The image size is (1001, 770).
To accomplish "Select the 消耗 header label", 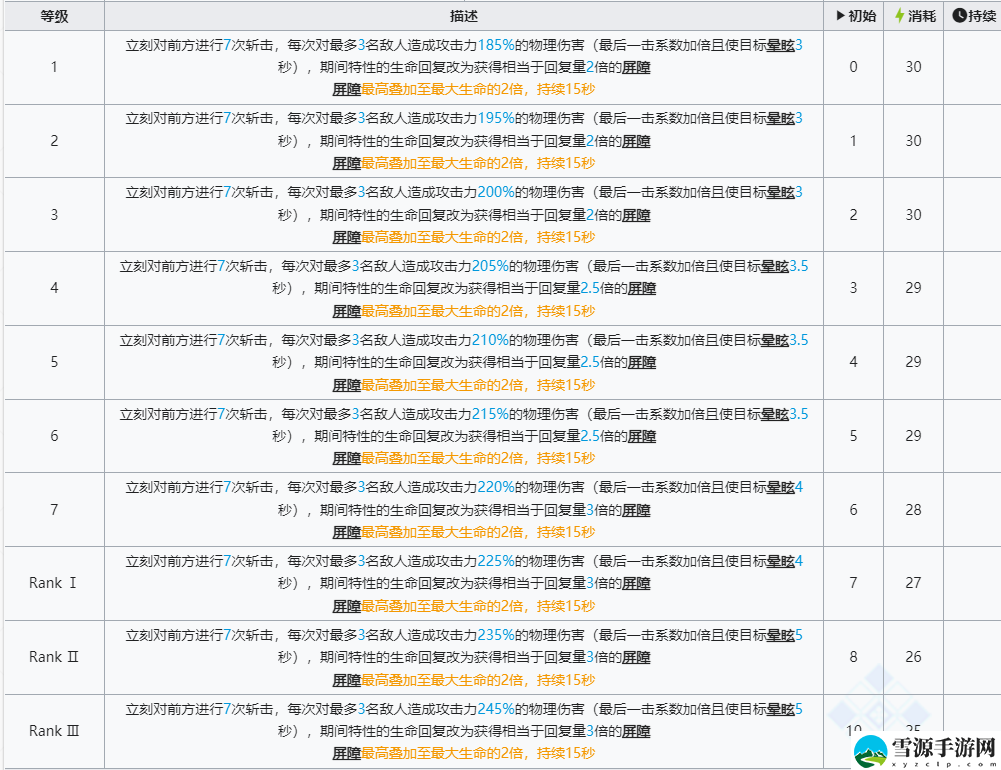I will (x=922, y=16).
